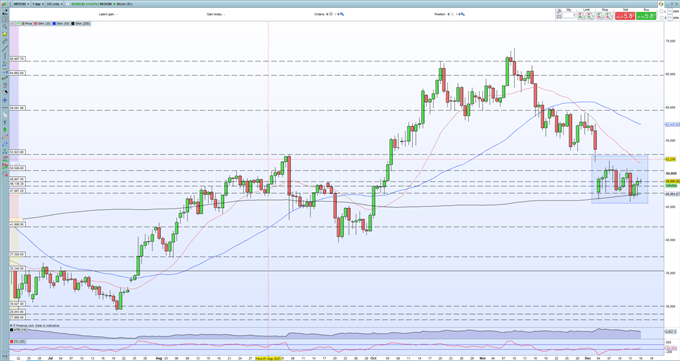Screen dimensions: 680x361
Task: Select the diagonal trend line drawing tool
Action: (5, 49)
